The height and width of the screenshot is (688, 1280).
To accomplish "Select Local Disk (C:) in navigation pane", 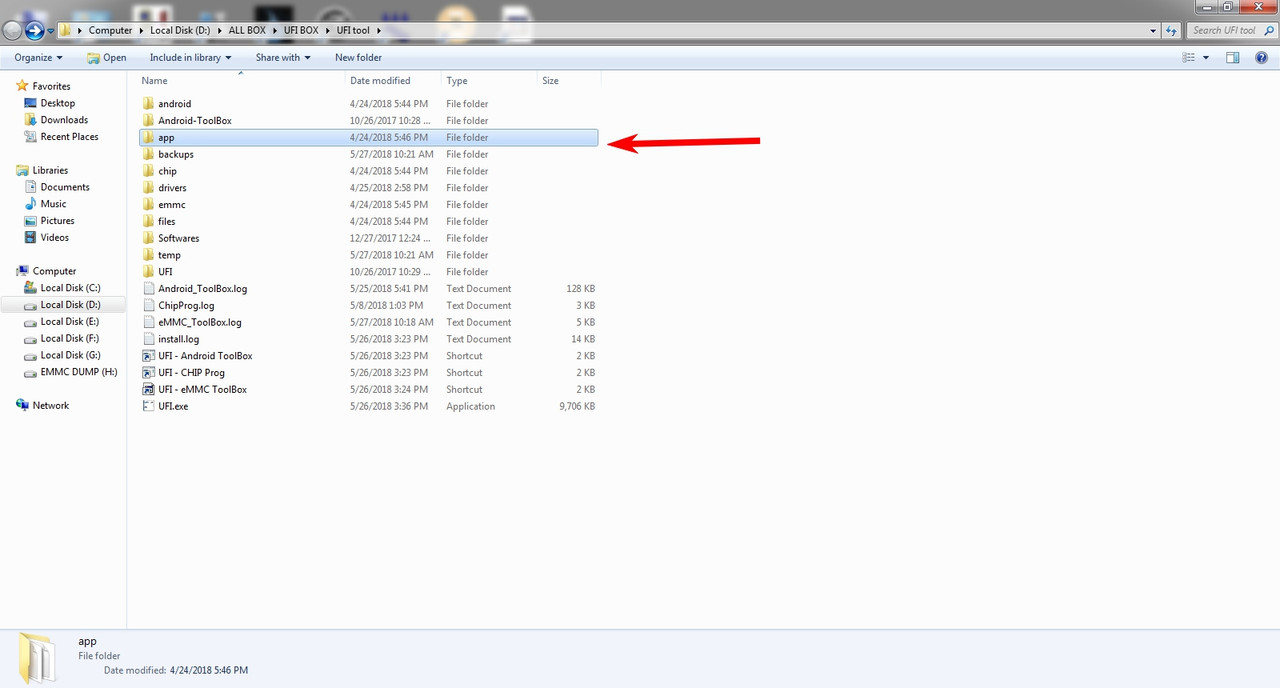I will 70,288.
